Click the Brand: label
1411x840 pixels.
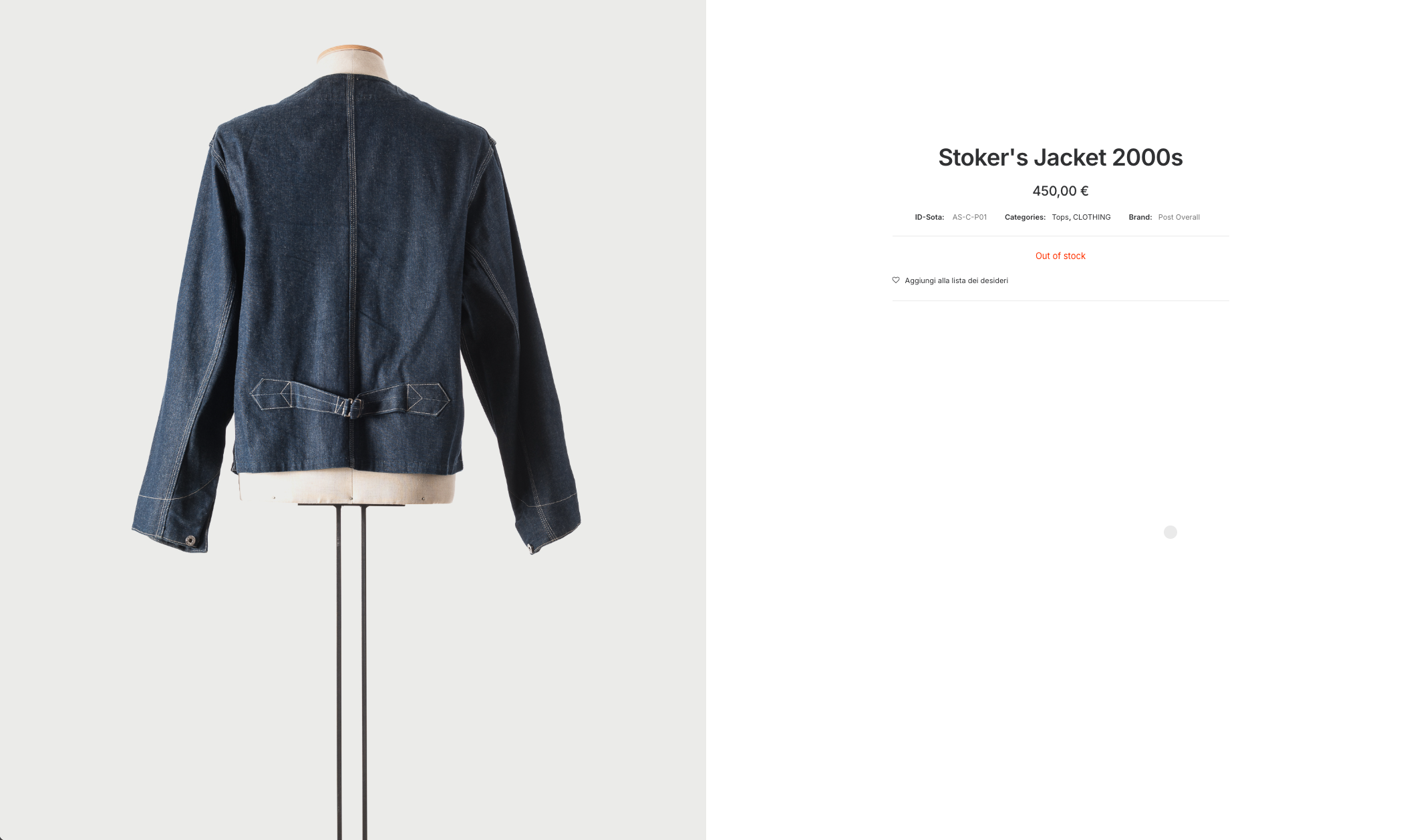pos(1140,217)
